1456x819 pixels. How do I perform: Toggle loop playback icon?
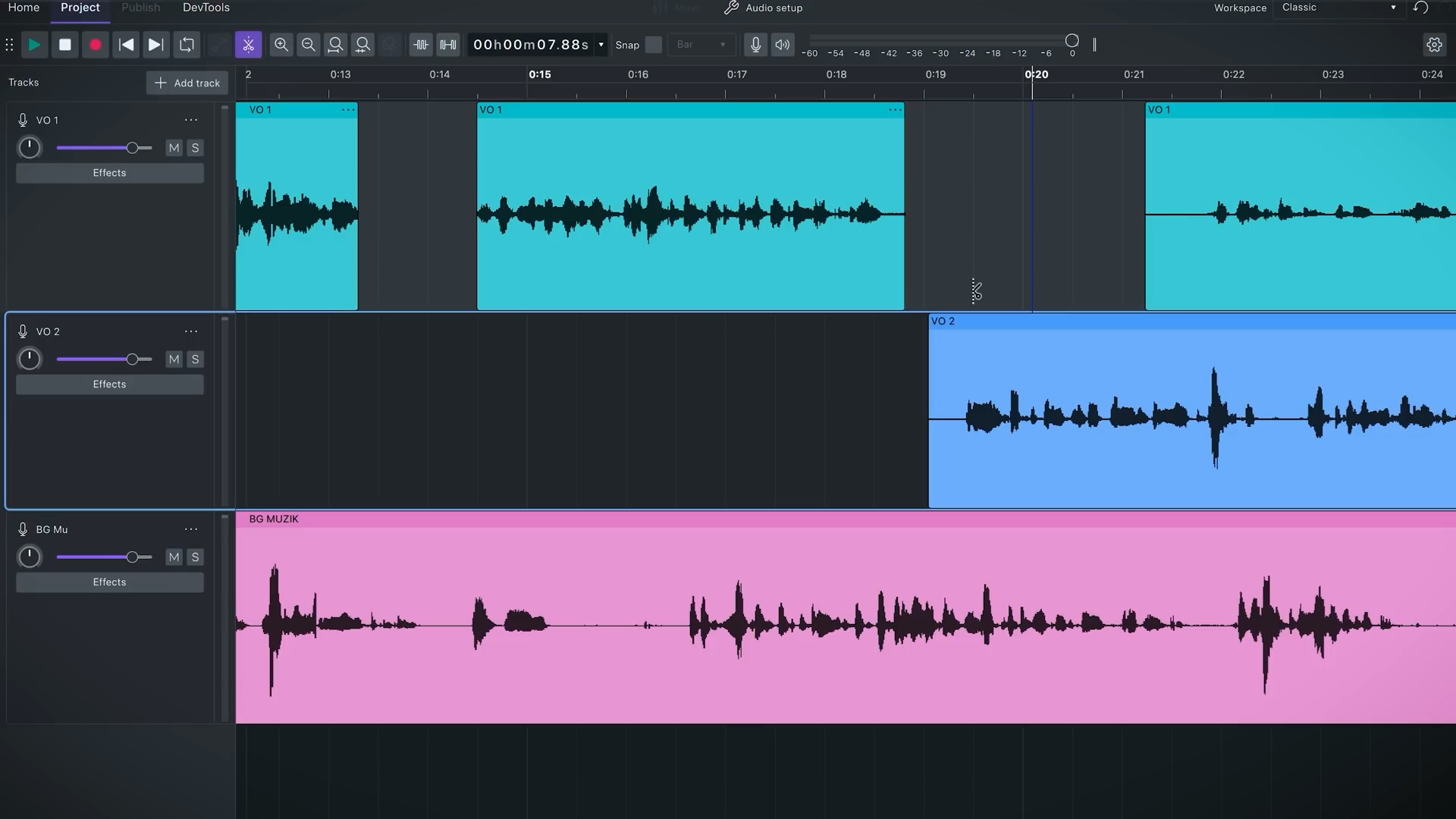(187, 45)
